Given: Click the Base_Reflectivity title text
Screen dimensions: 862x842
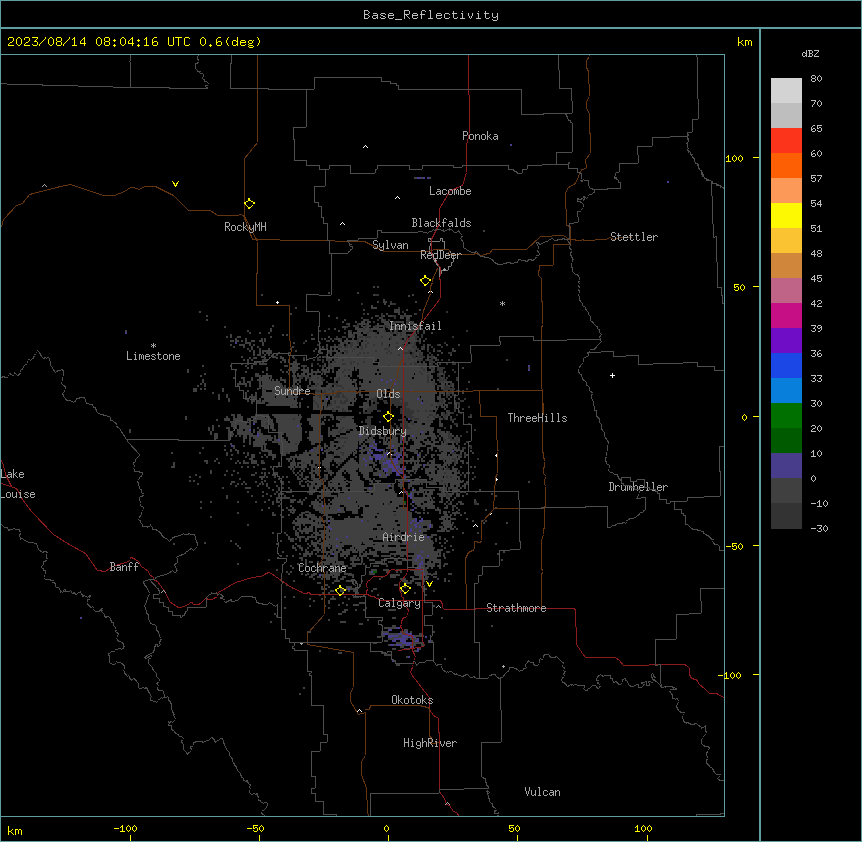Looking at the screenshot, I should point(431,15).
